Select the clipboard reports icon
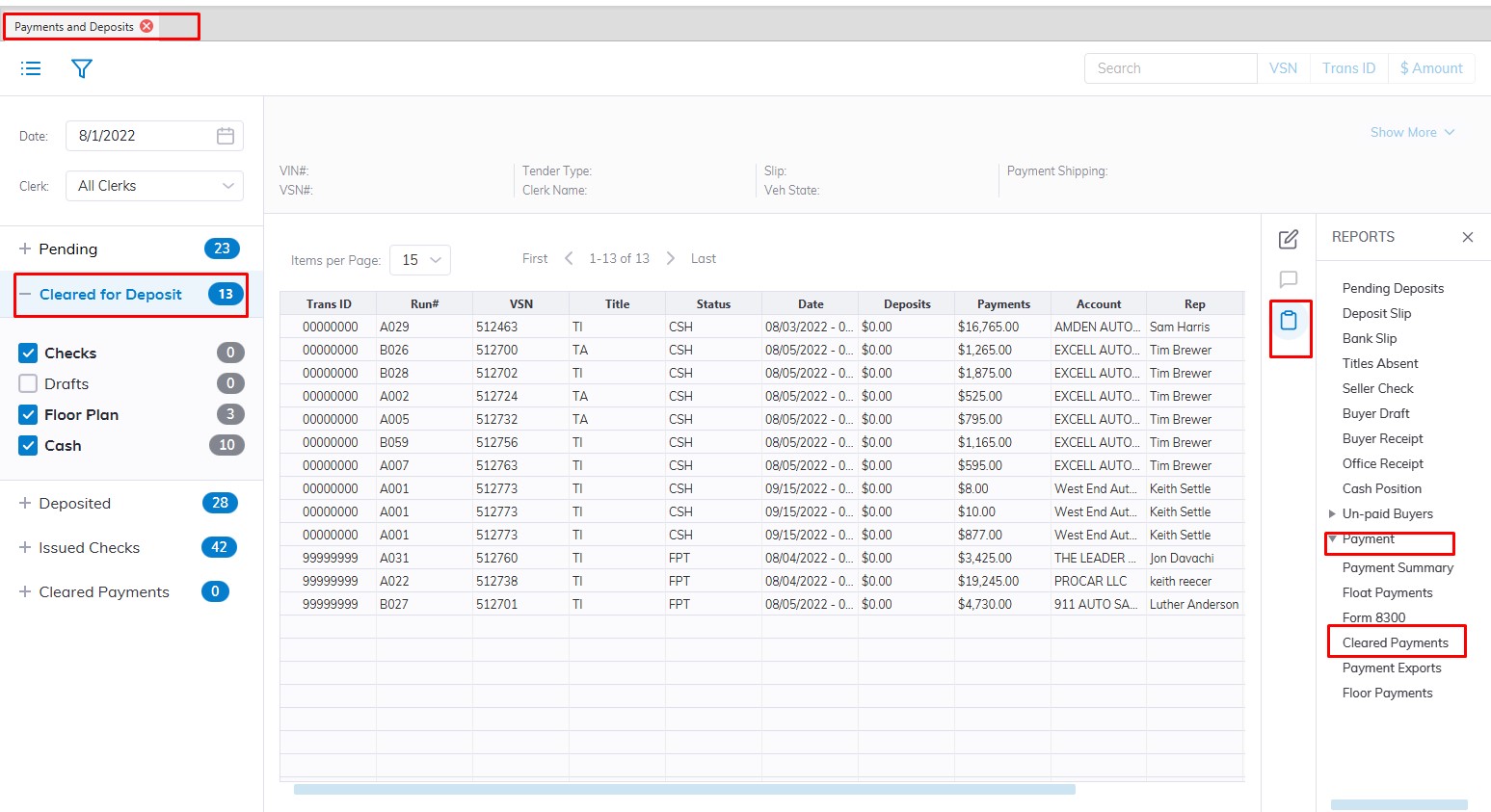This screenshot has height=812, width=1491. (x=1289, y=321)
